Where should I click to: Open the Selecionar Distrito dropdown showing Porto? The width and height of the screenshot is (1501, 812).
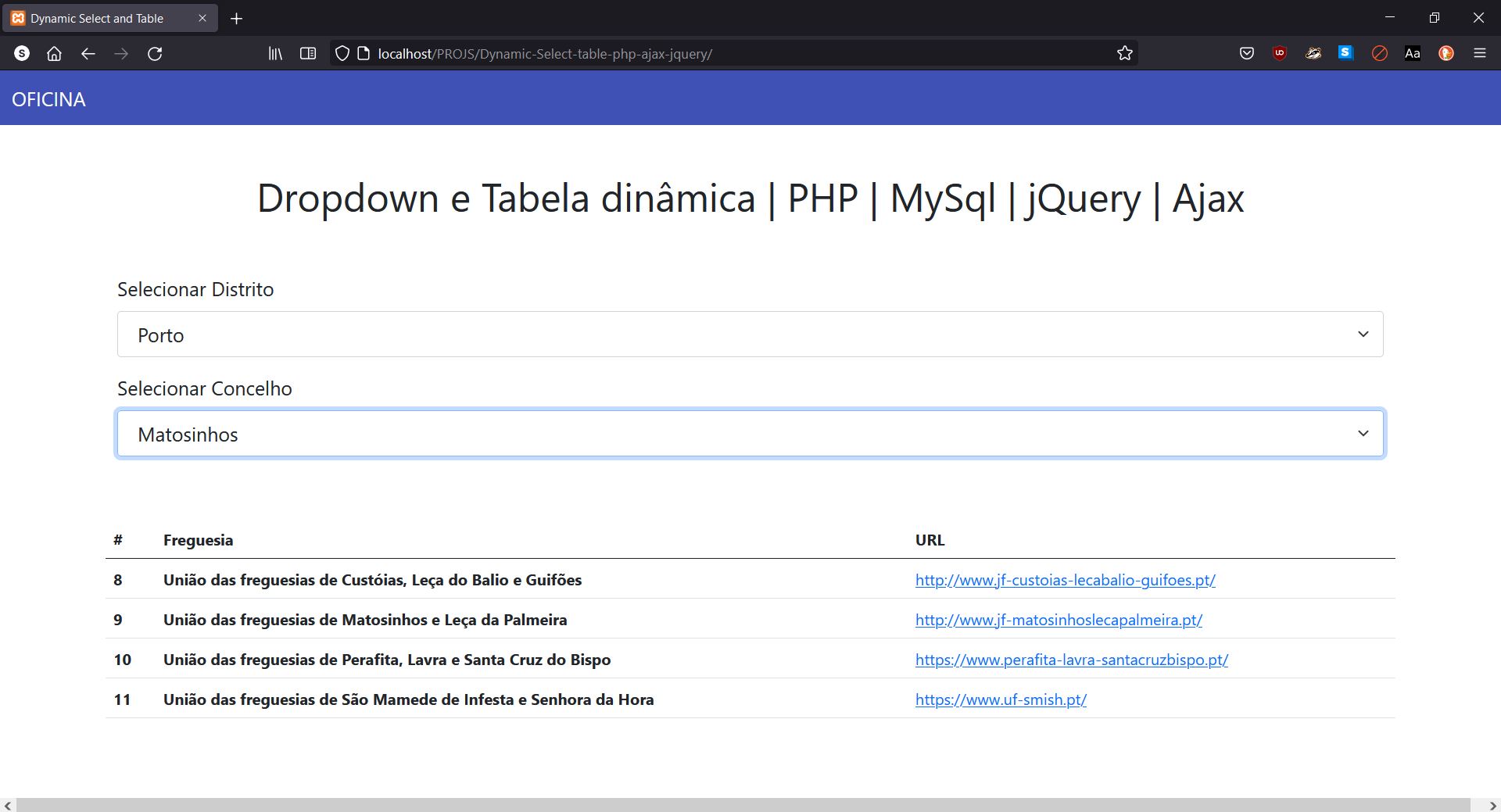pyautogui.click(x=750, y=334)
